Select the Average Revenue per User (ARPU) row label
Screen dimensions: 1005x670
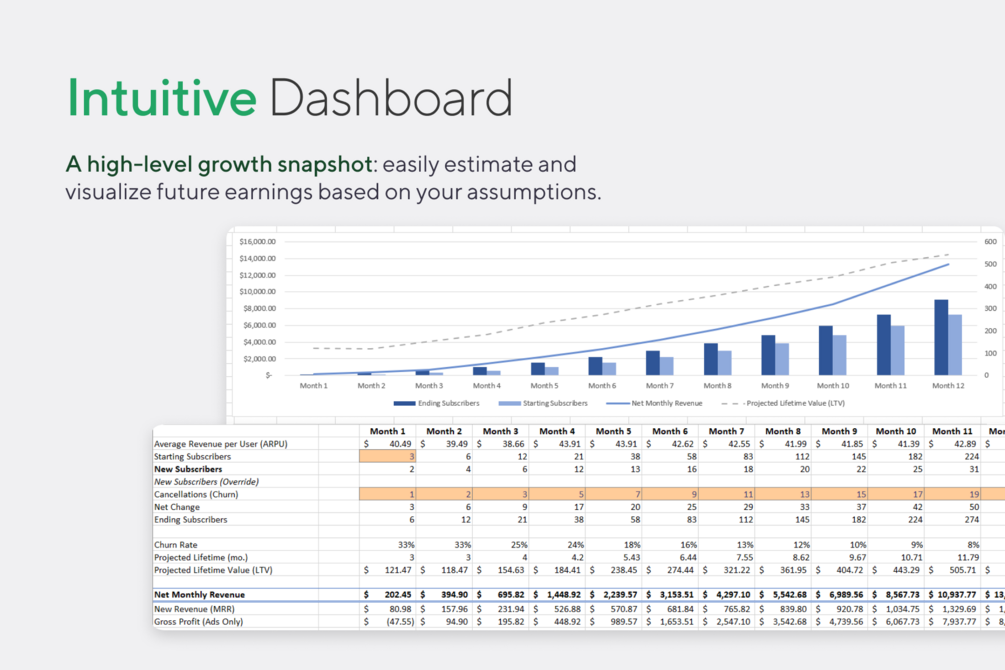220,444
